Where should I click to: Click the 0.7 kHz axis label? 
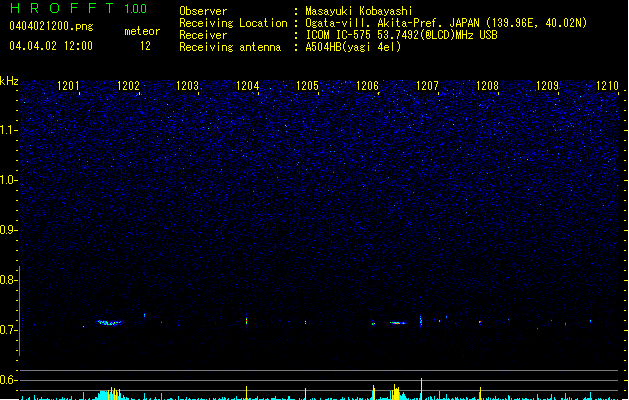click(8, 330)
